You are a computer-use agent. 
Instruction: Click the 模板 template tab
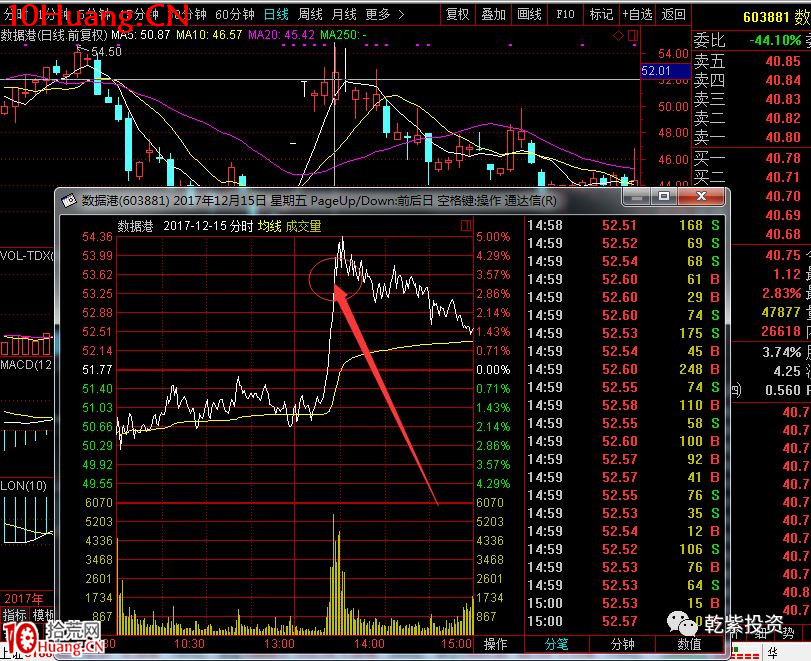click(x=43, y=615)
